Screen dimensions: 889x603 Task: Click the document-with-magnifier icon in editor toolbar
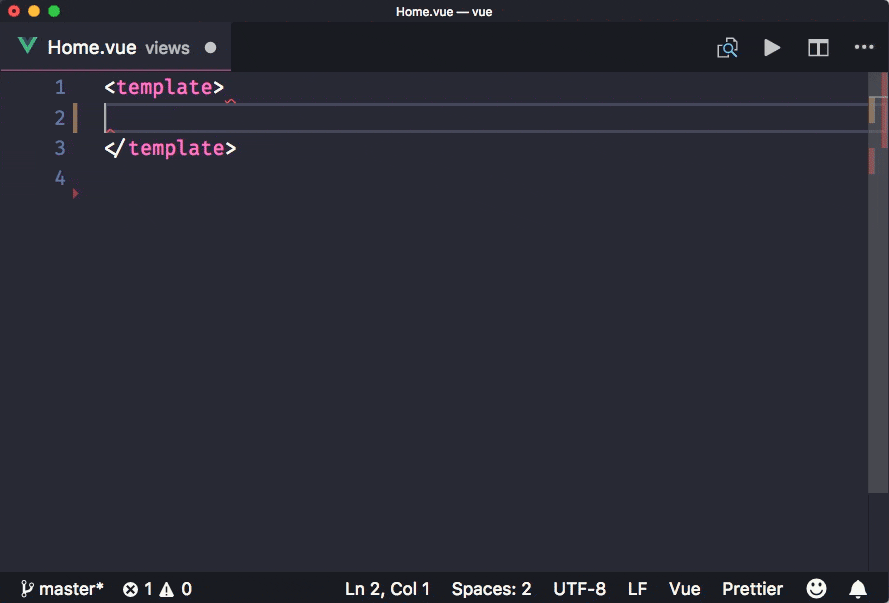tap(727, 48)
